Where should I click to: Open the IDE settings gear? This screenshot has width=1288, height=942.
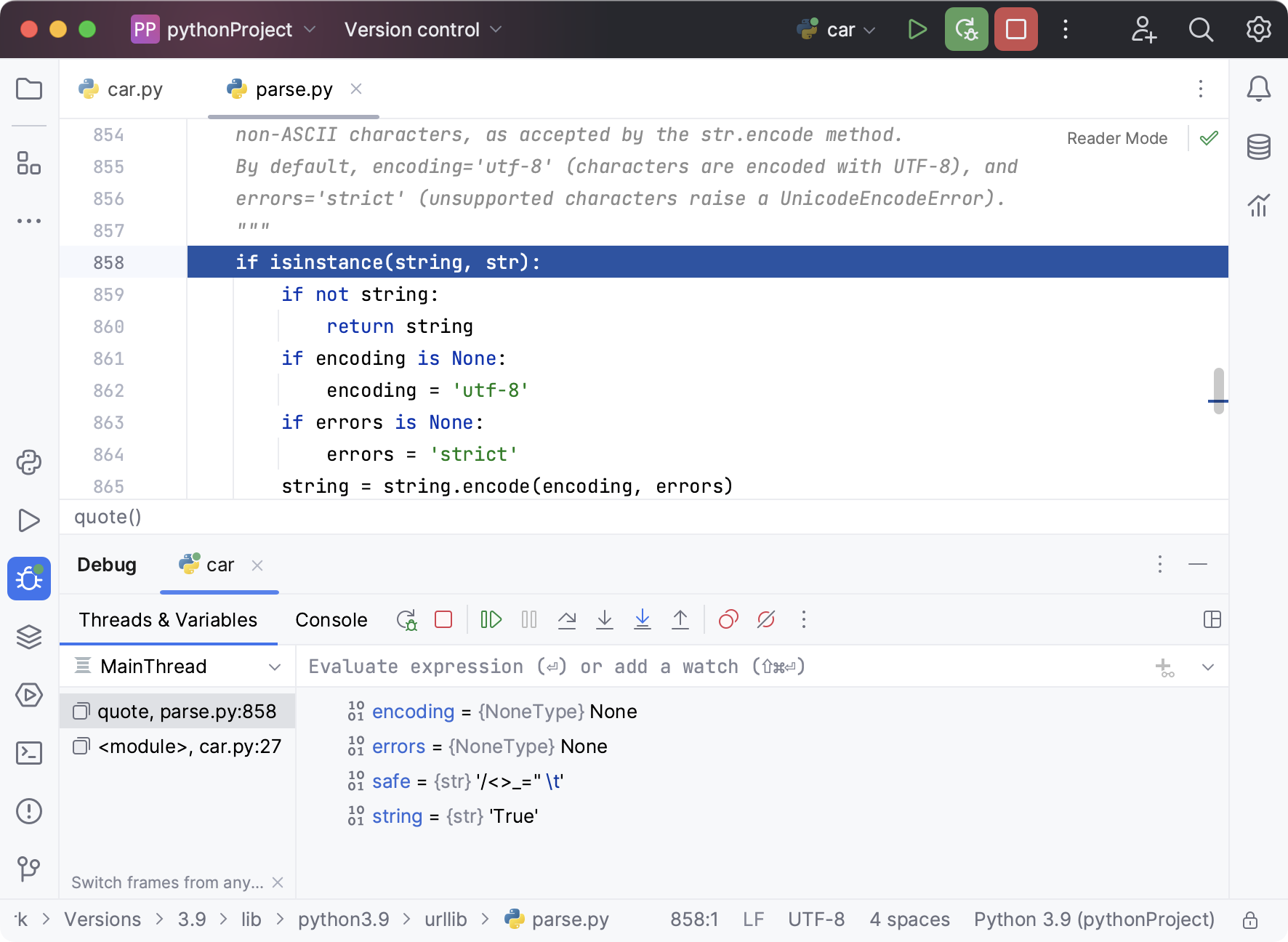click(1260, 30)
